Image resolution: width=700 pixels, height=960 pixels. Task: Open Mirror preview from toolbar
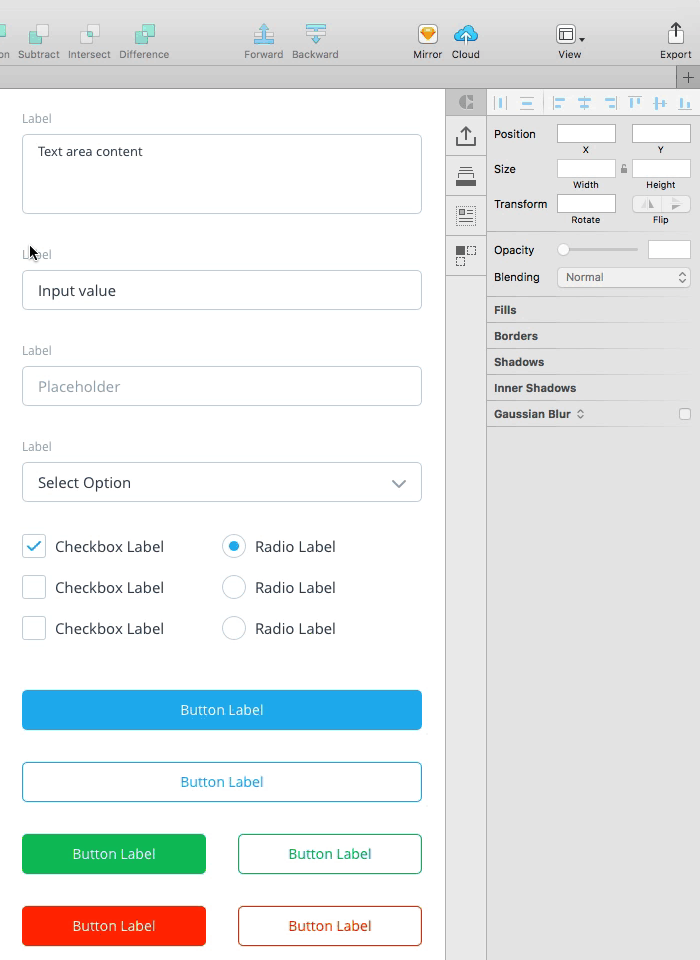tap(427, 34)
